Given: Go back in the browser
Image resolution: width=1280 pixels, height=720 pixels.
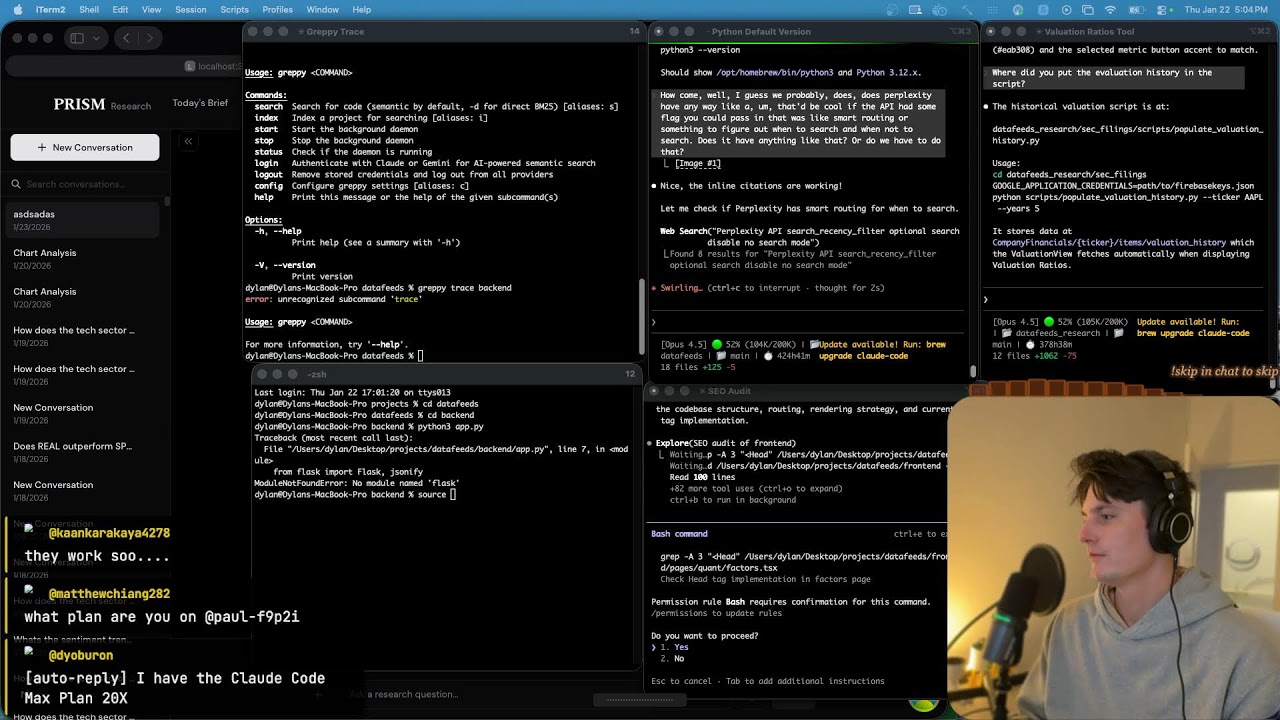Looking at the screenshot, I should (x=126, y=38).
